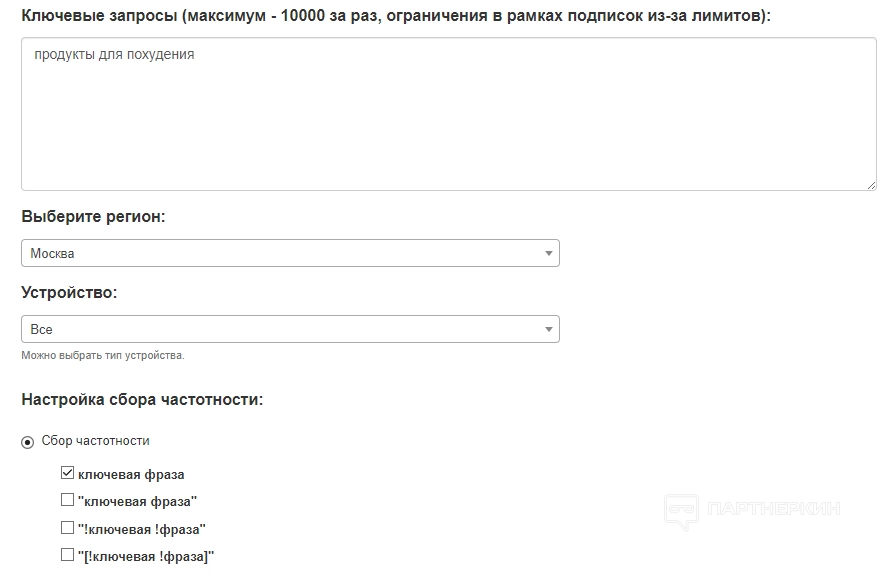The height and width of the screenshot is (583, 891).
Task: Click the Сбор частотности label text
Action: pos(96,441)
